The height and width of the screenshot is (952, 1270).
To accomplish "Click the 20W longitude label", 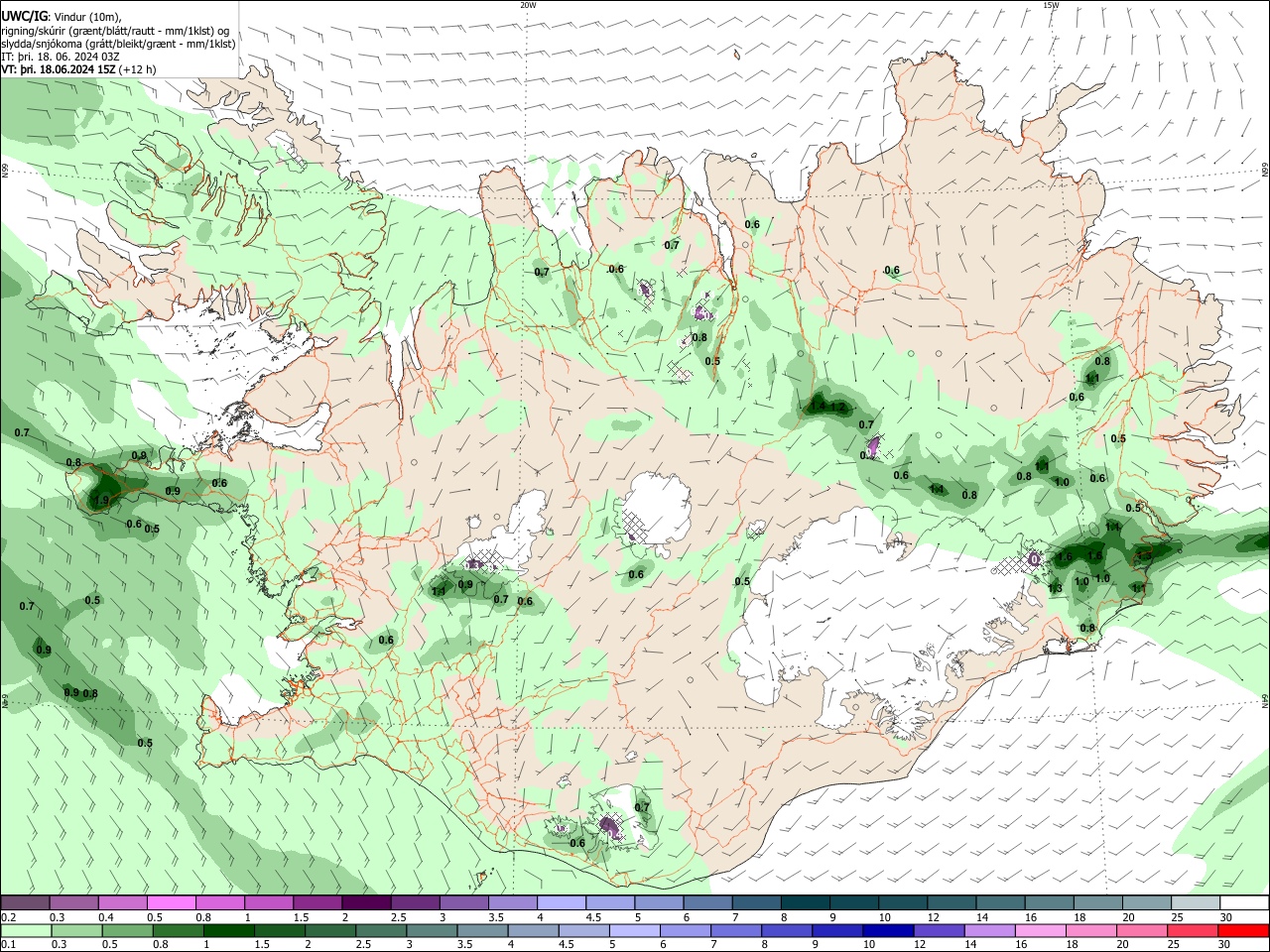I will coord(528,4).
